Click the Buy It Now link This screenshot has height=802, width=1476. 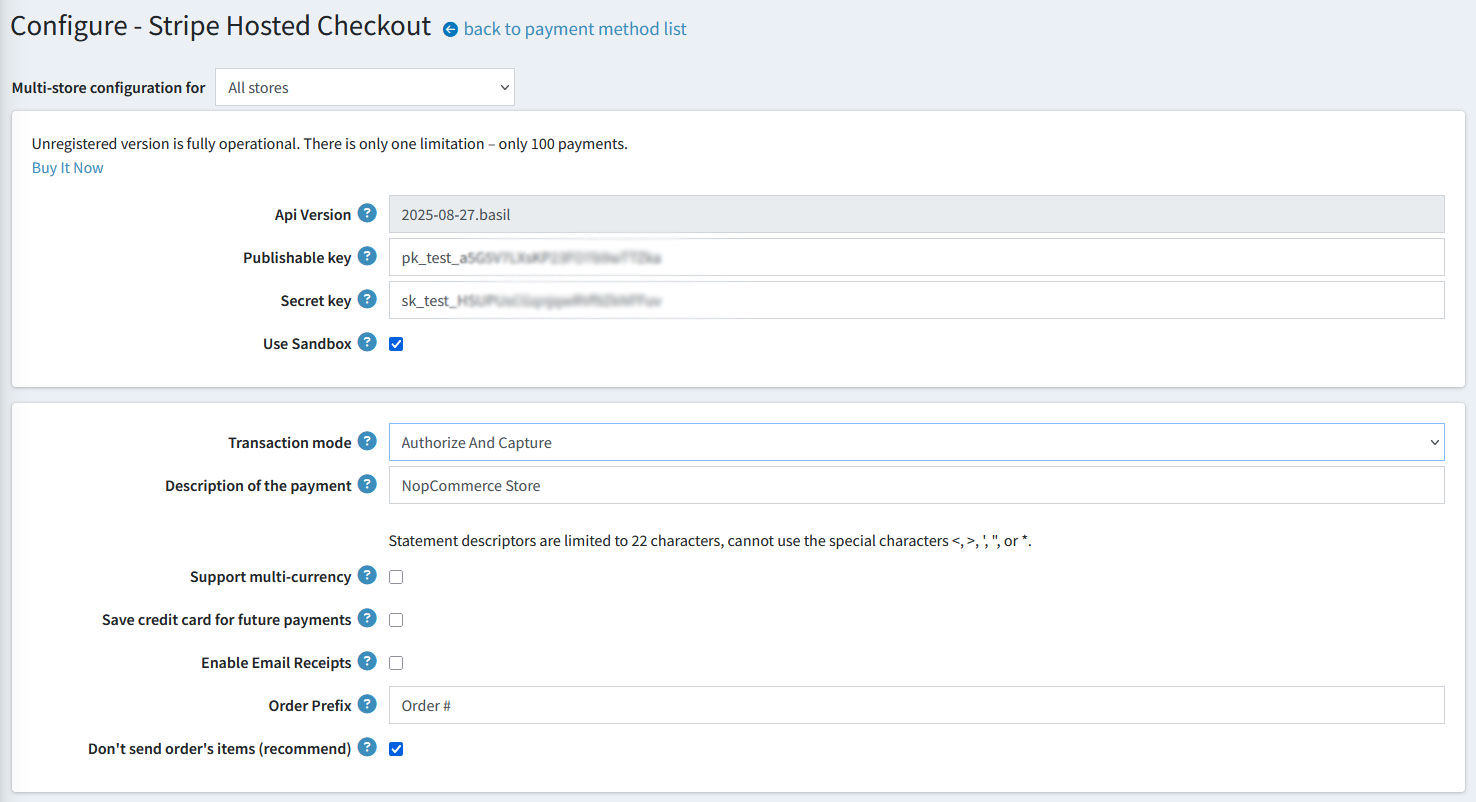68,168
